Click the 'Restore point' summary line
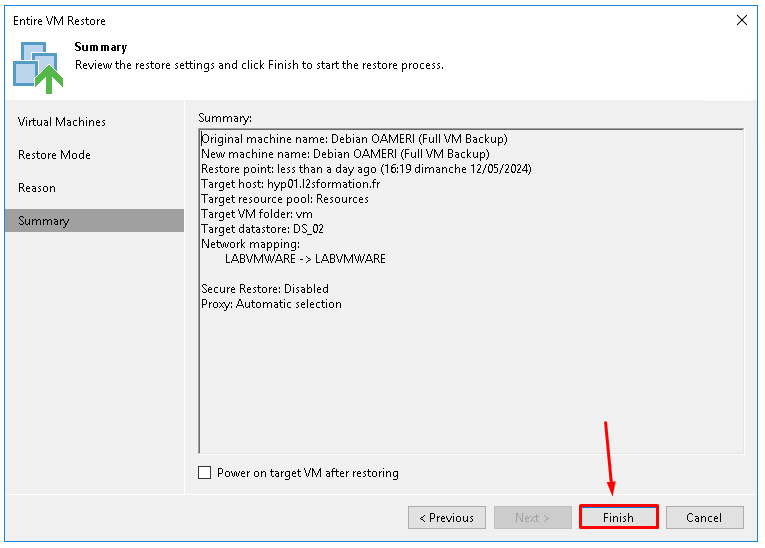The height and width of the screenshot is (548, 765). [x=366, y=169]
